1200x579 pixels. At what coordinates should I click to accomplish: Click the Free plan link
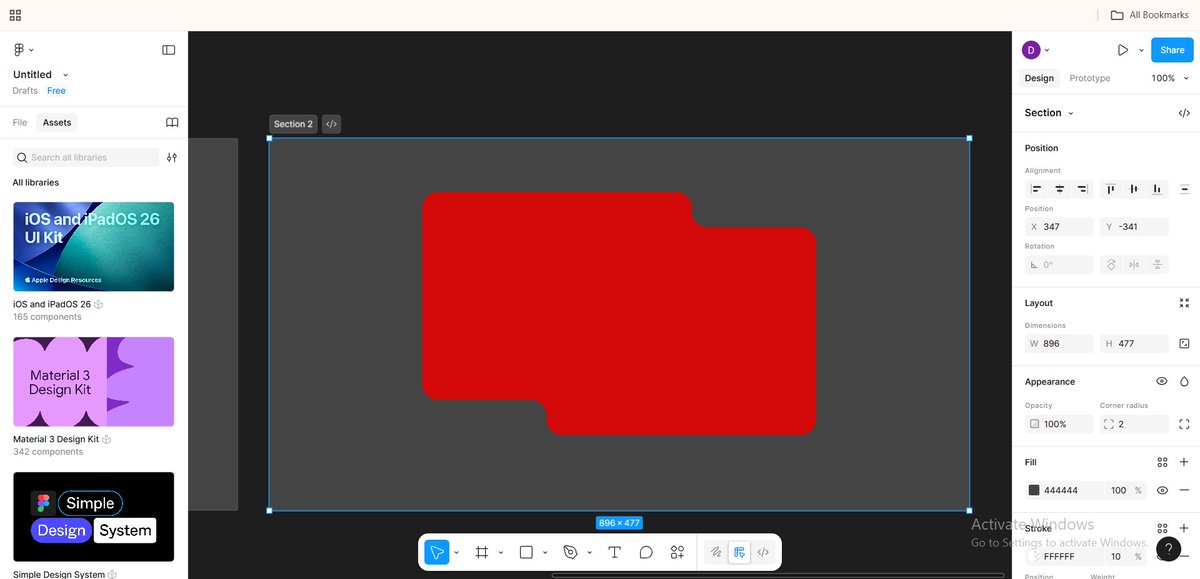point(56,90)
